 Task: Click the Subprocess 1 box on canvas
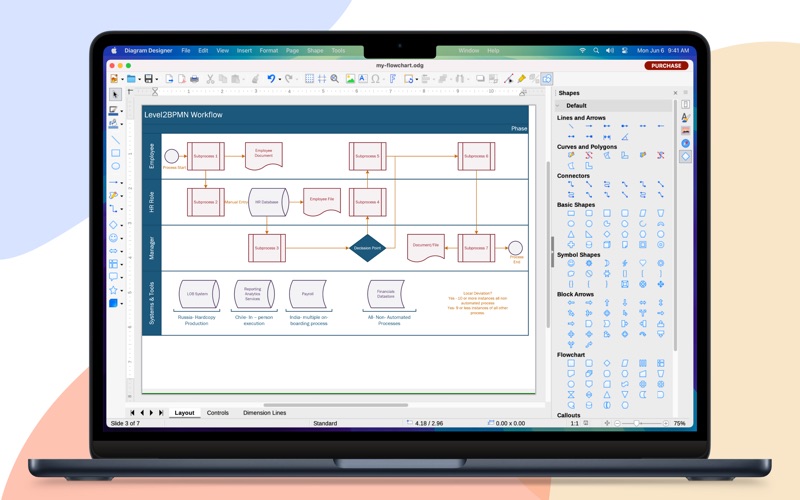(206, 156)
